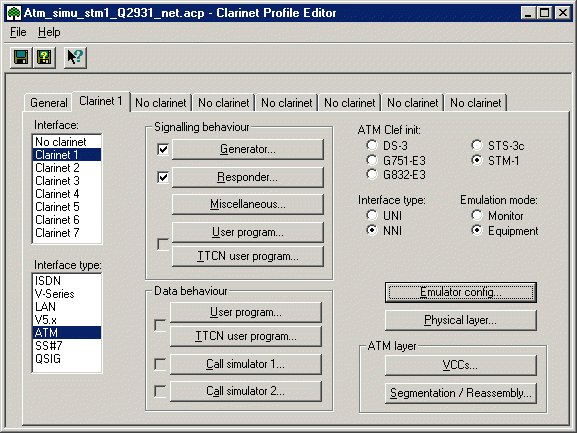This screenshot has height=433, width=577.
Task: Select "QSIG" in Interface type list
Action: tap(67, 359)
